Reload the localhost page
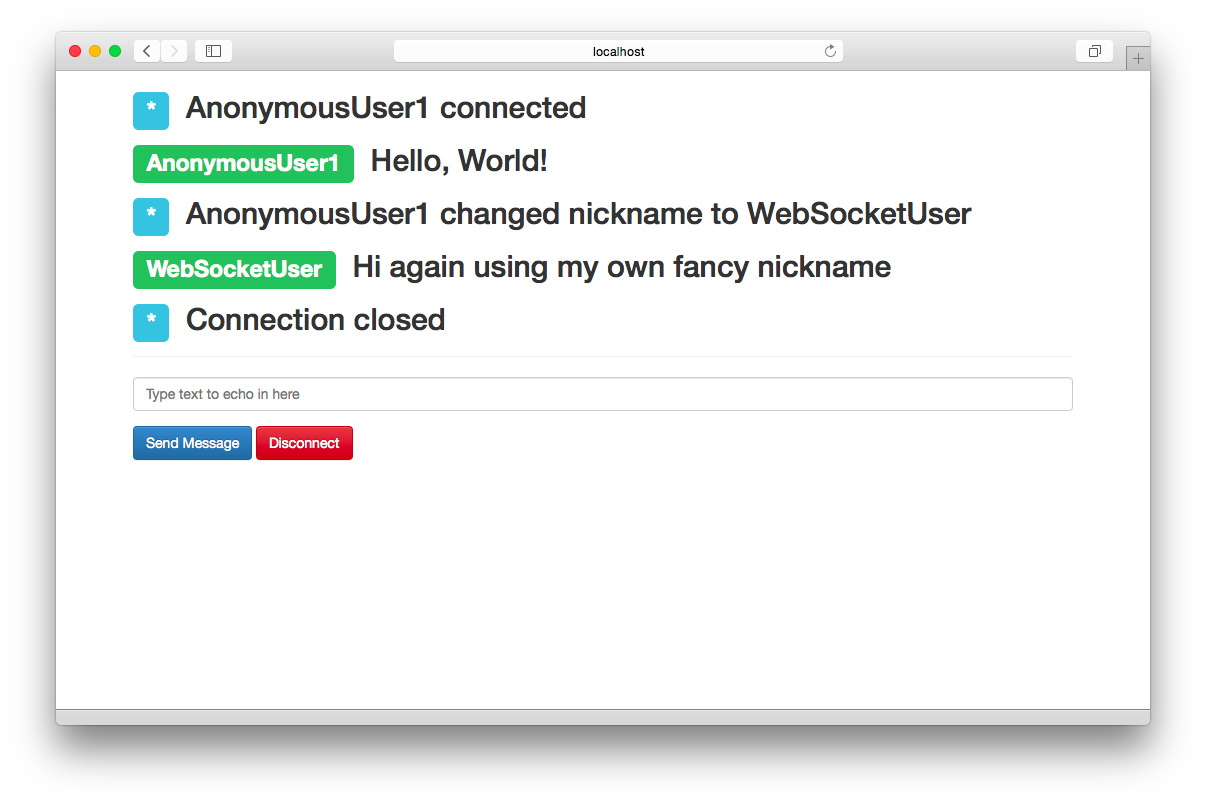Screen dimensions: 1206x805 830,51
